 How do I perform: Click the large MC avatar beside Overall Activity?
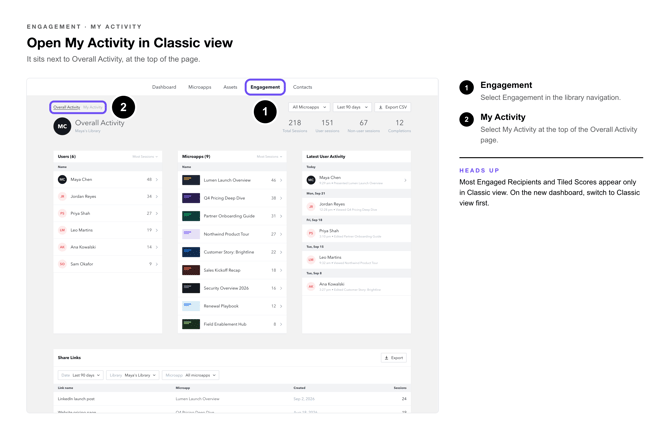pyautogui.click(x=62, y=127)
